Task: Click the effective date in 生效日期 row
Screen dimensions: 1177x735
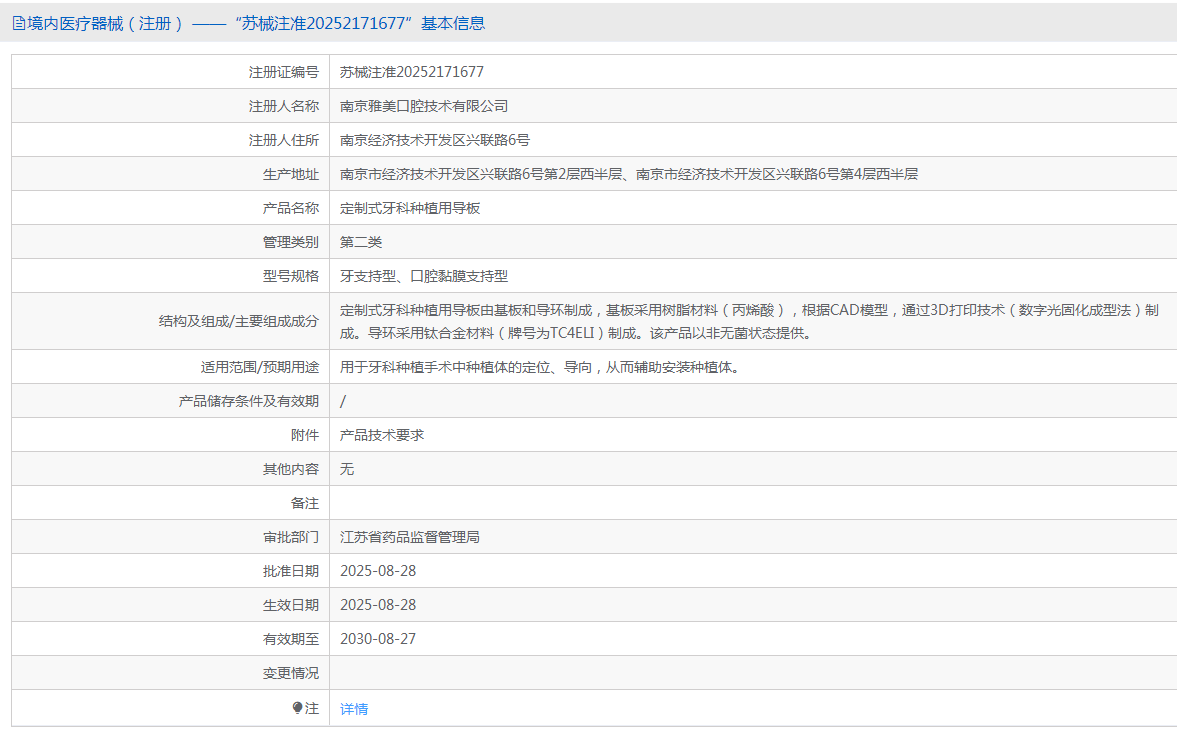Action: 378,605
